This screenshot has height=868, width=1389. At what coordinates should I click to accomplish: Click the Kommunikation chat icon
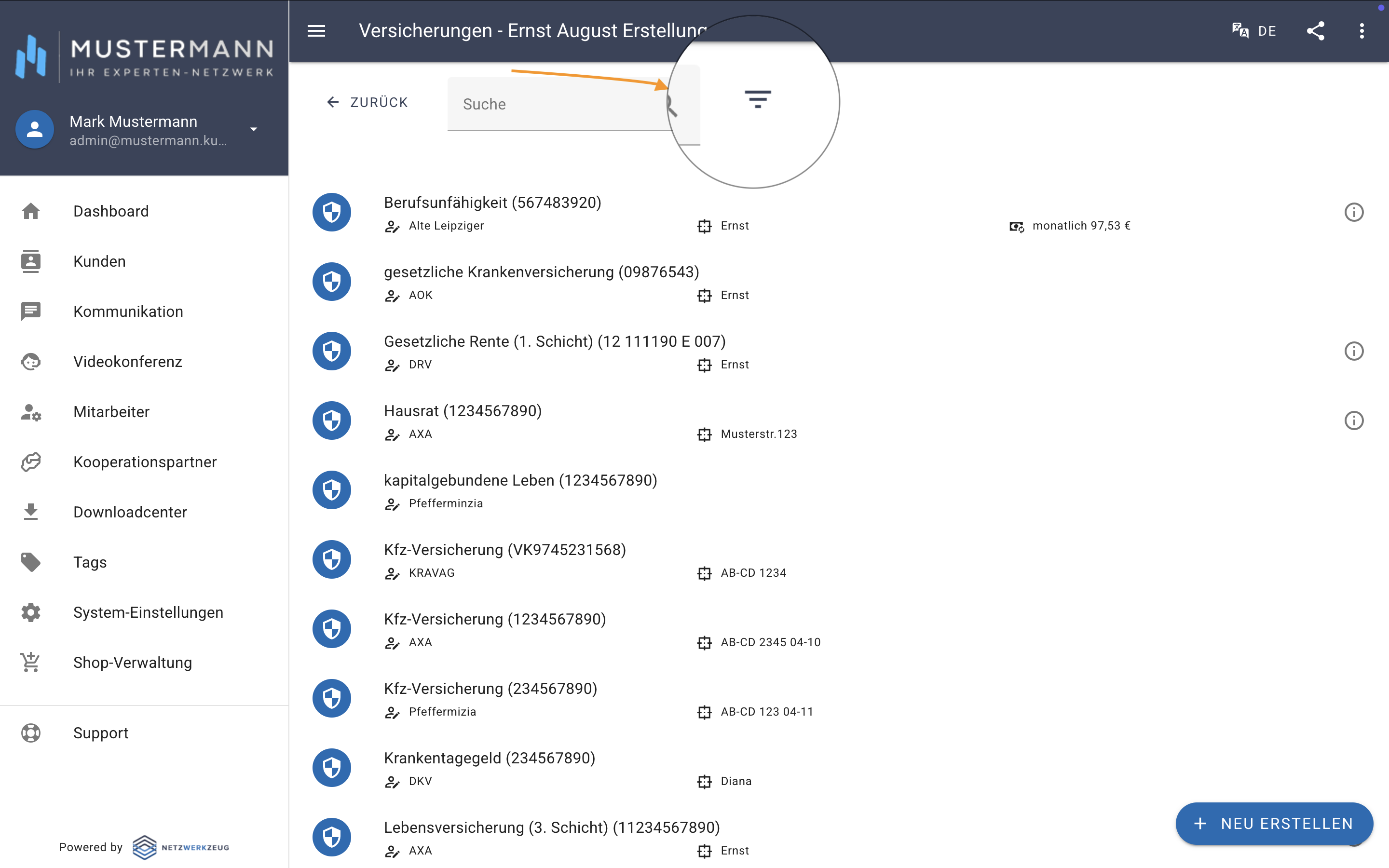(x=31, y=311)
